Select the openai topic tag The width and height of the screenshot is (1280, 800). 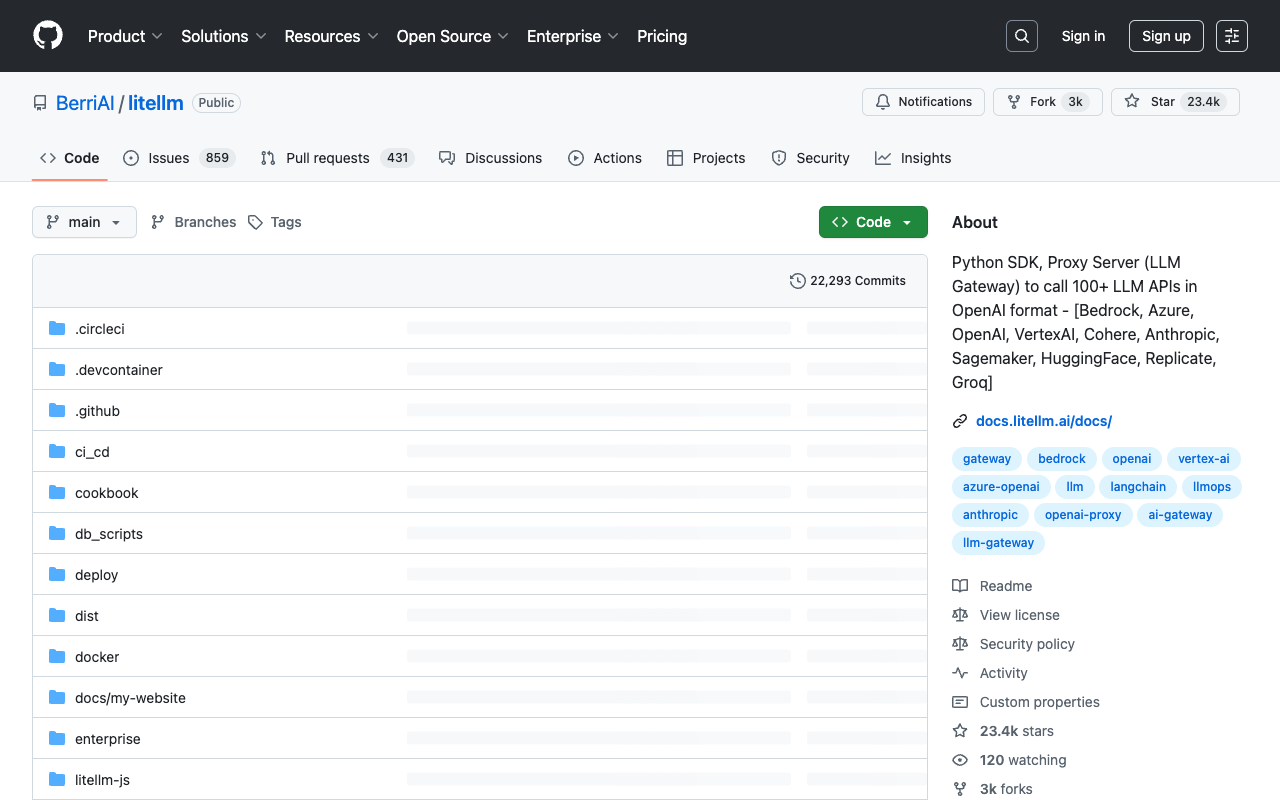1132,459
